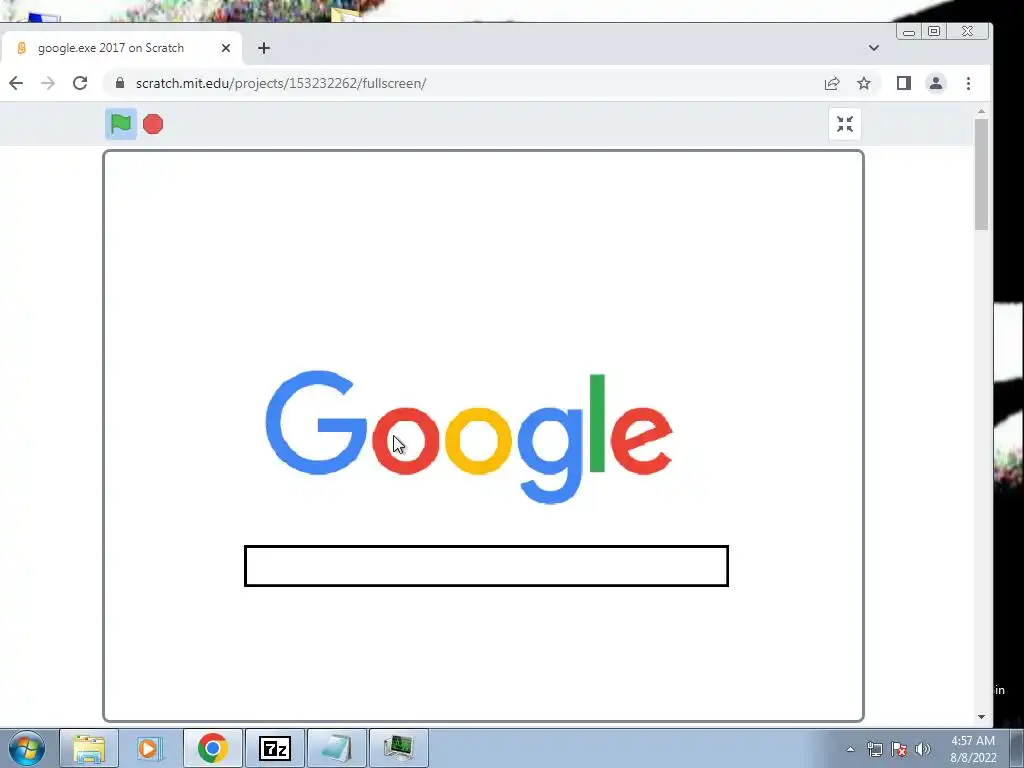Show hidden system tray icons
Viewport: 1024px width, 768px height.
[850, 749]
